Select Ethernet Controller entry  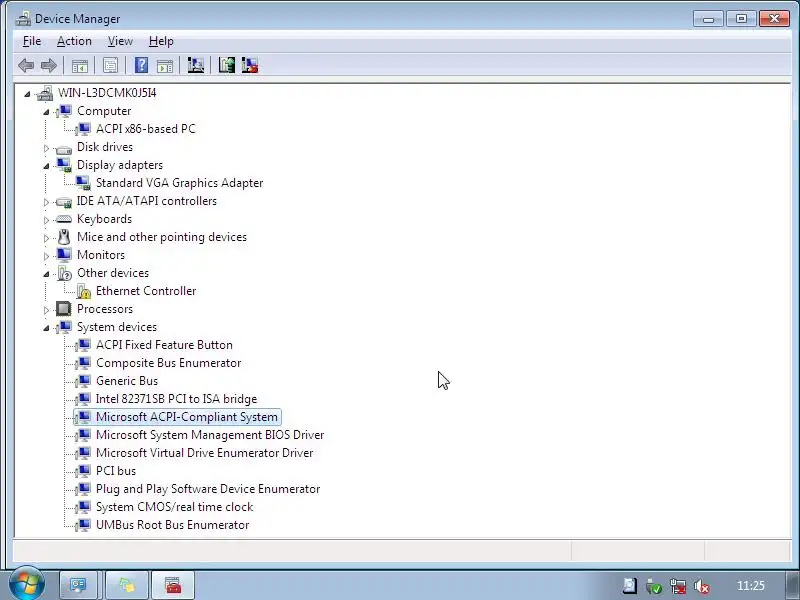point(146,291)
